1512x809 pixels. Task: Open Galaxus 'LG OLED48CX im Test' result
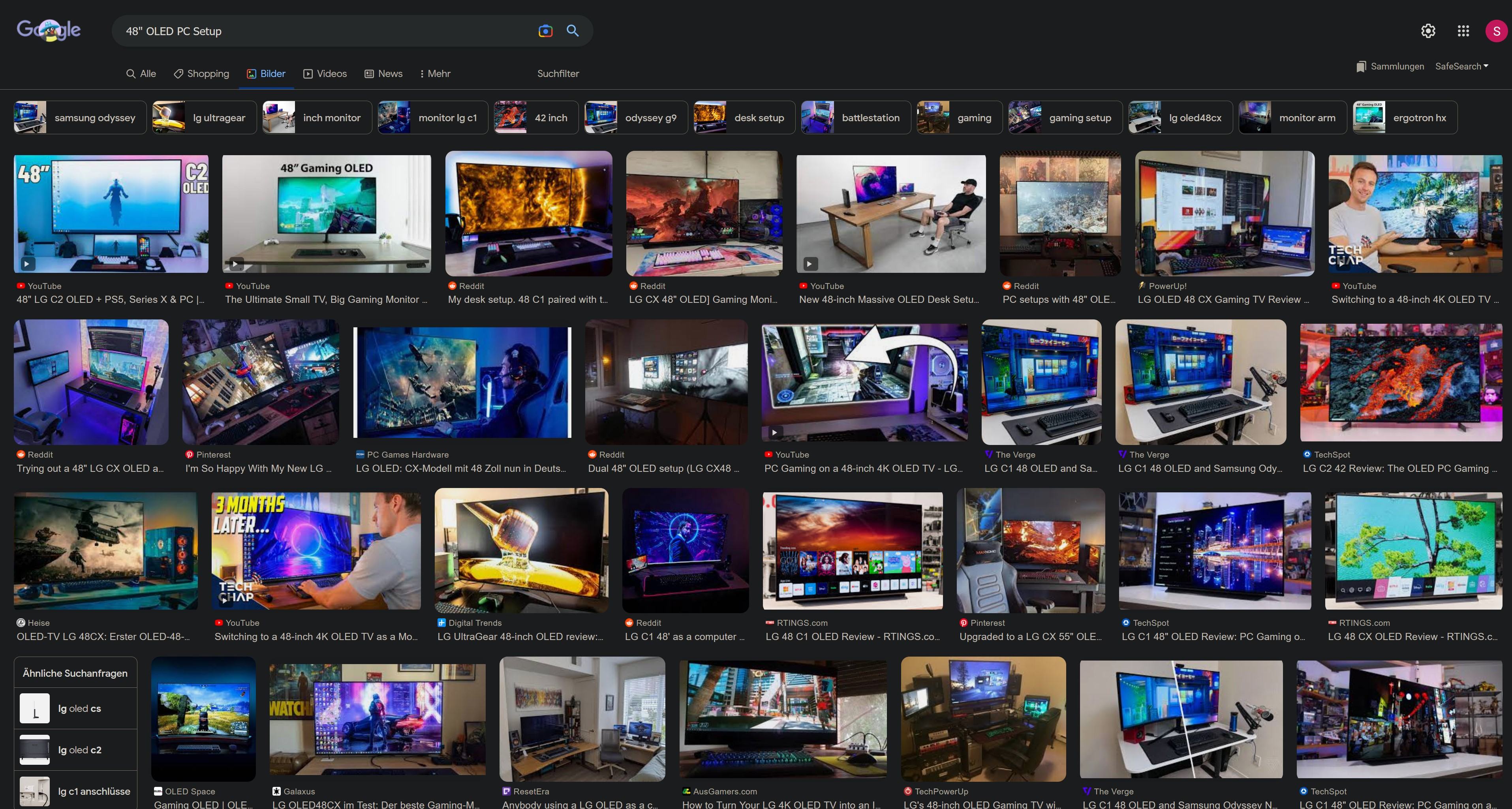(x=378, y=719)
